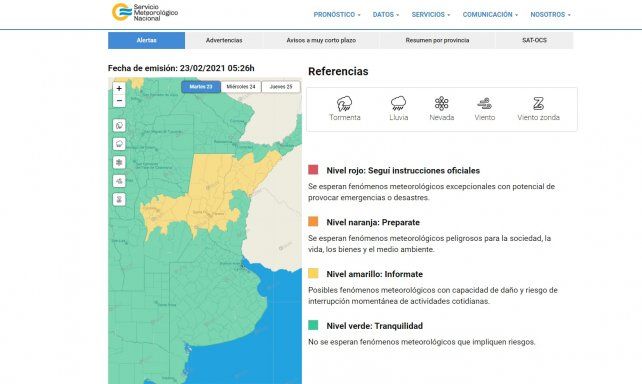
Task: Select the Martes 23 day toggle
Action: point(201,87)
